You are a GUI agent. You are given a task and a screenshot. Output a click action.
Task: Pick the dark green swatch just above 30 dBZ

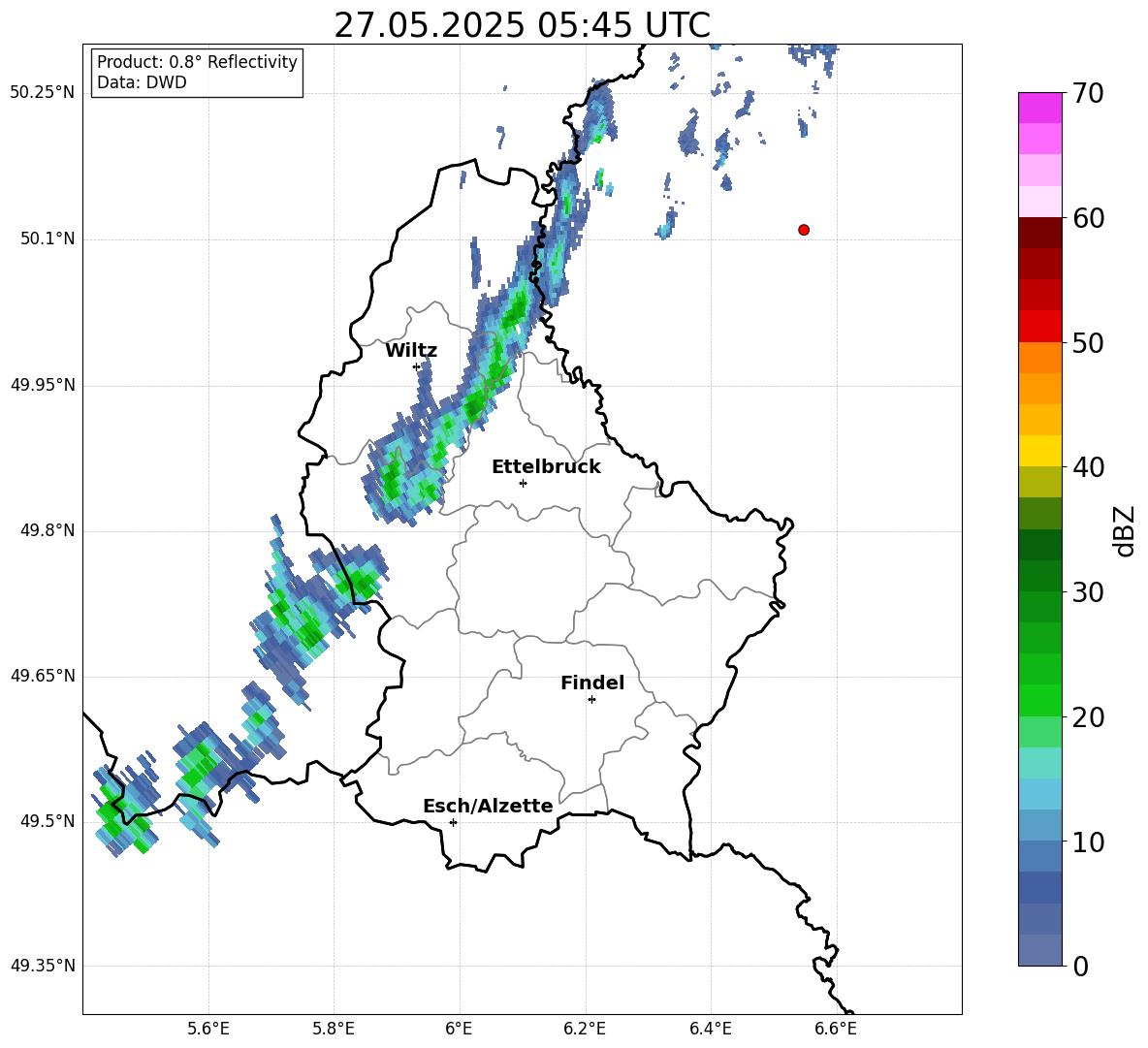pyautogui.click(x=1039, y=576)
